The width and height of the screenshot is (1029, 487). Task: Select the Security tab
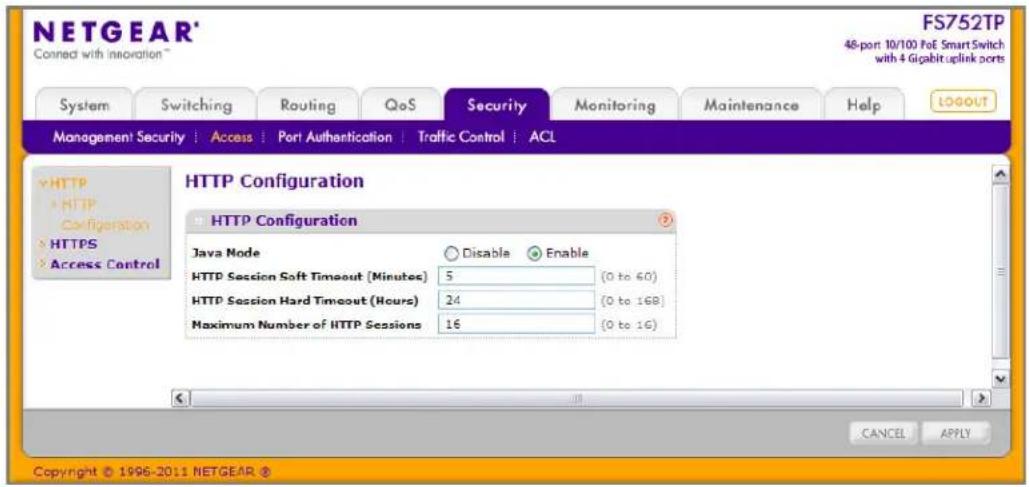(x=497, y=105)
